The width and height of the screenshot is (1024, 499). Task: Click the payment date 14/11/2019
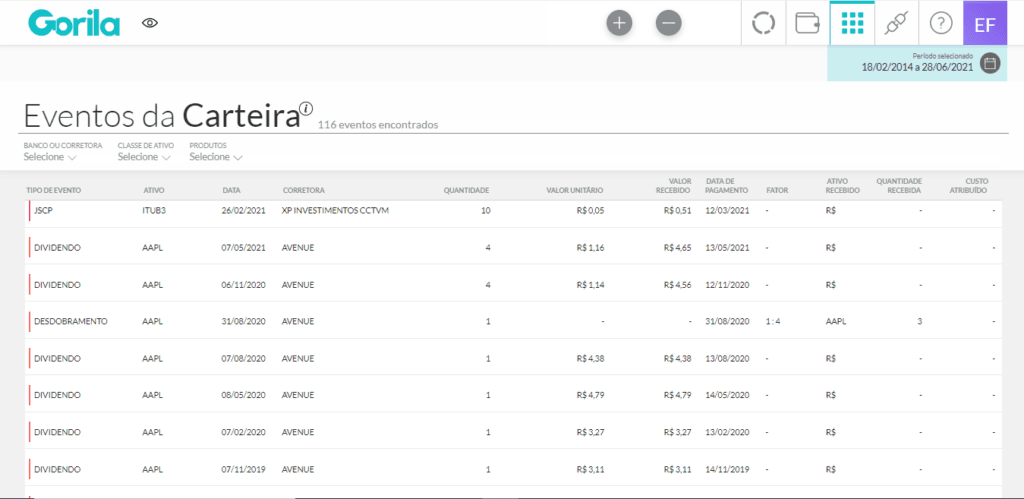click(728, 469)
